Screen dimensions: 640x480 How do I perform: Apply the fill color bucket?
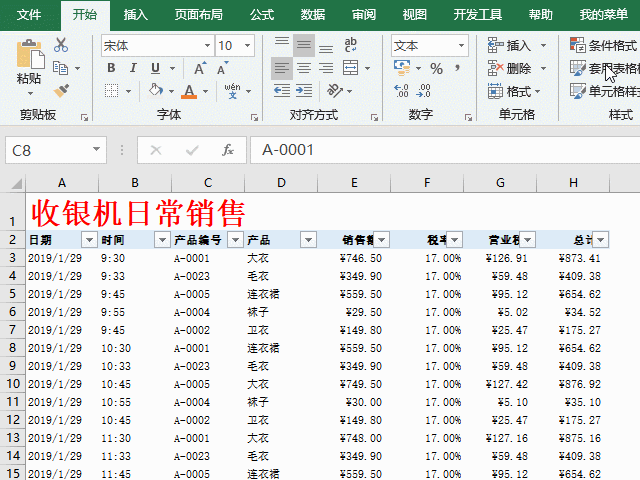156,90
